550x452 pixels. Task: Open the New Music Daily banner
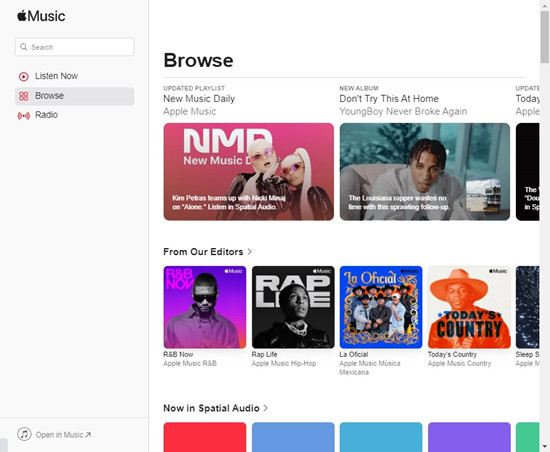click(x=249, y=171)
